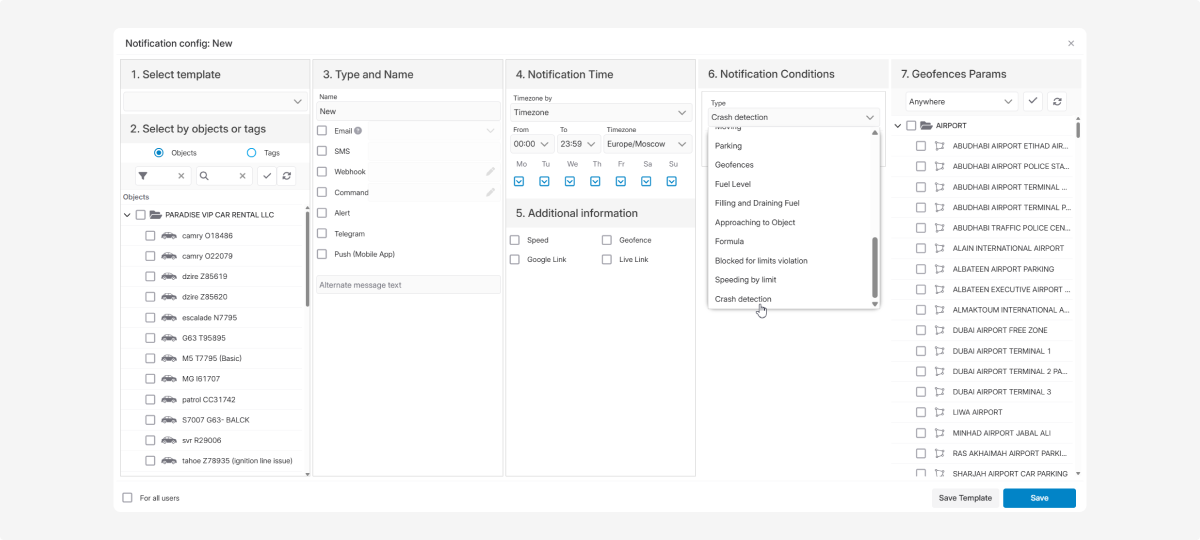Click the Save Template button
The image size is (1200, 540).
point(964,498)
